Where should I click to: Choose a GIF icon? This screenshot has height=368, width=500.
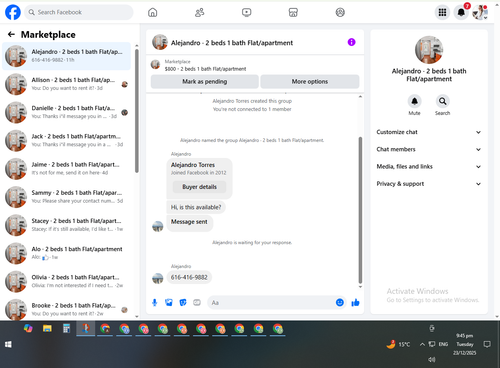[x=197, y=303]
